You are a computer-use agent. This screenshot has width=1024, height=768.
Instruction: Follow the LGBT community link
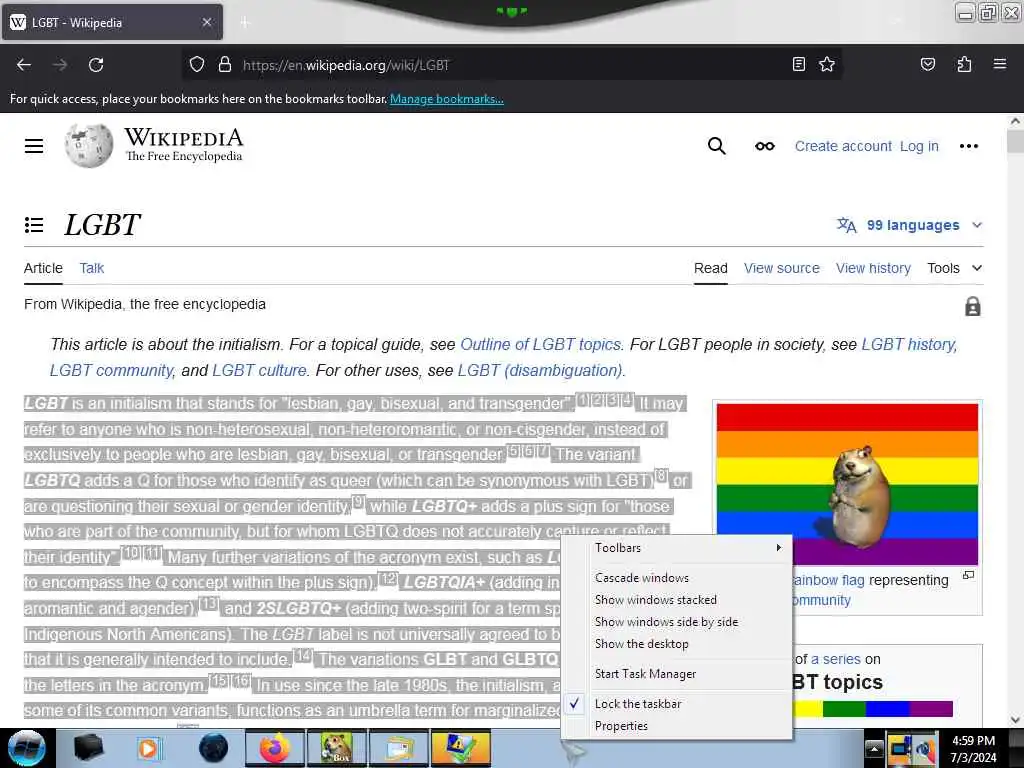pos(112,370)
